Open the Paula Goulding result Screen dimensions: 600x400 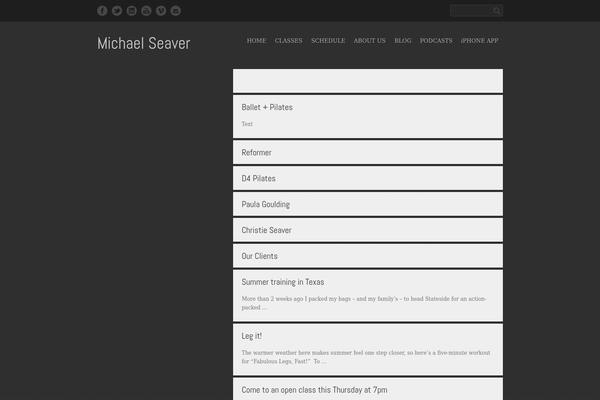(266, 204)
